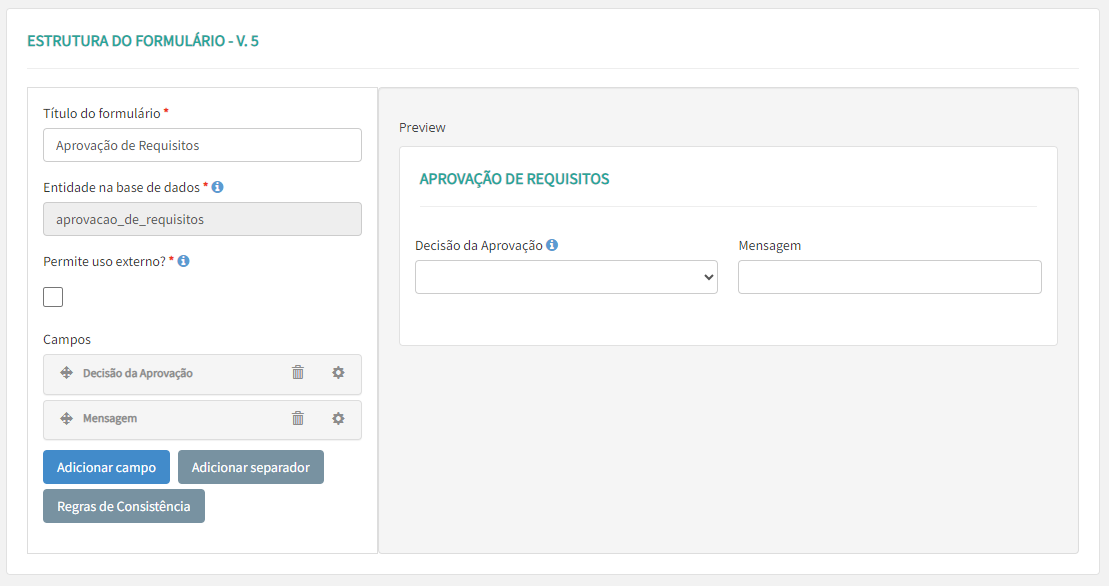Image resolution: width=1109 pixels, height=586 pixels.
Task: Open settings gear for Mensagem field
Action: [338, 419]
